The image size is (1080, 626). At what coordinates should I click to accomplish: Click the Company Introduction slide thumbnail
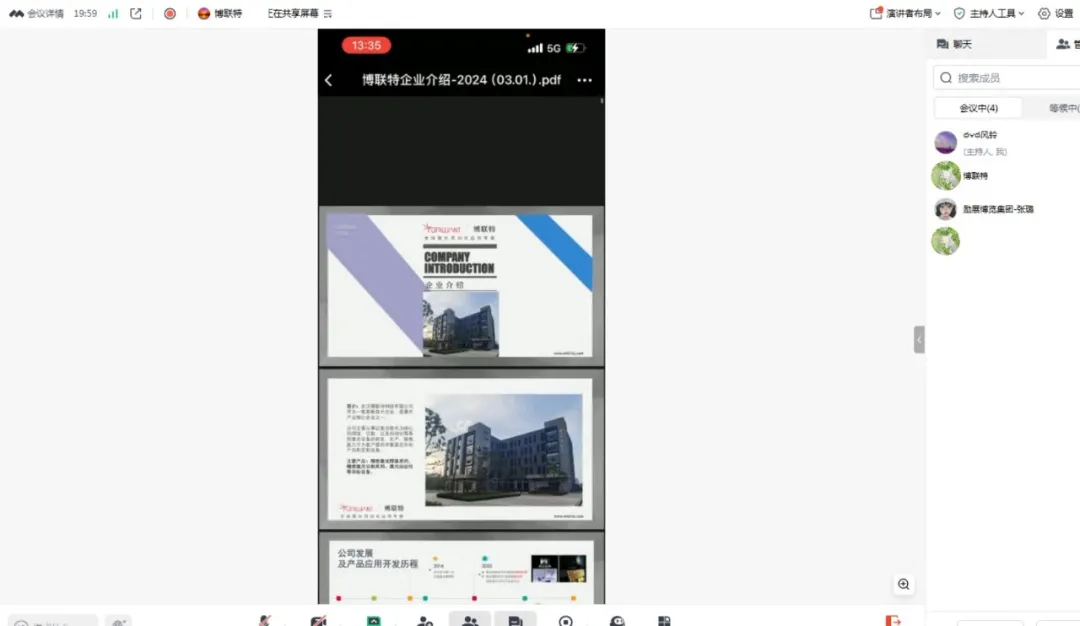click(x=461, y=286)
